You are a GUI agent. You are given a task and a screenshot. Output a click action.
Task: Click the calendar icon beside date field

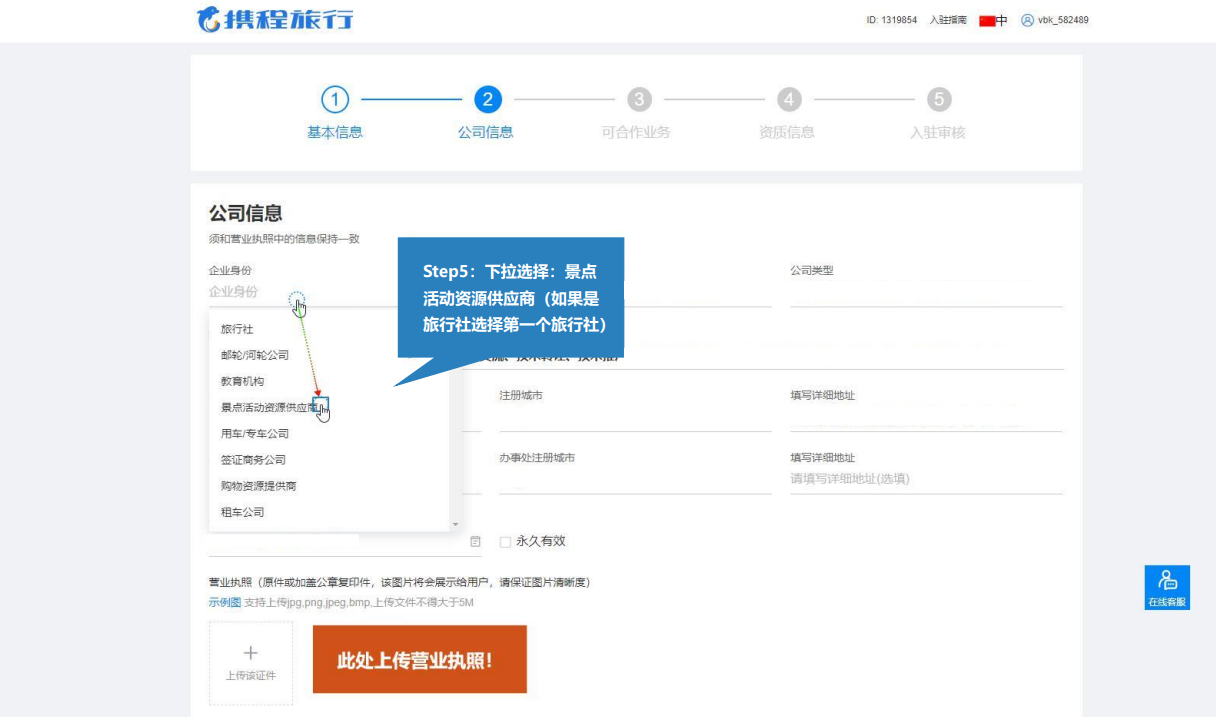coord(475,542)
